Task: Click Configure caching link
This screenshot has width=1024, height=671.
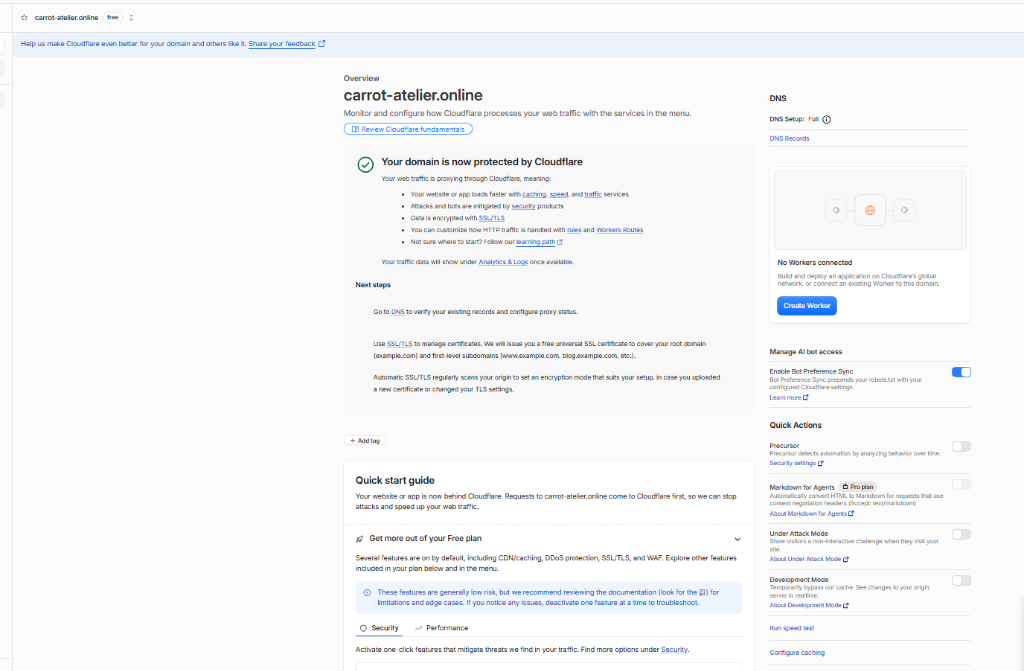Action: coord(797,653)
